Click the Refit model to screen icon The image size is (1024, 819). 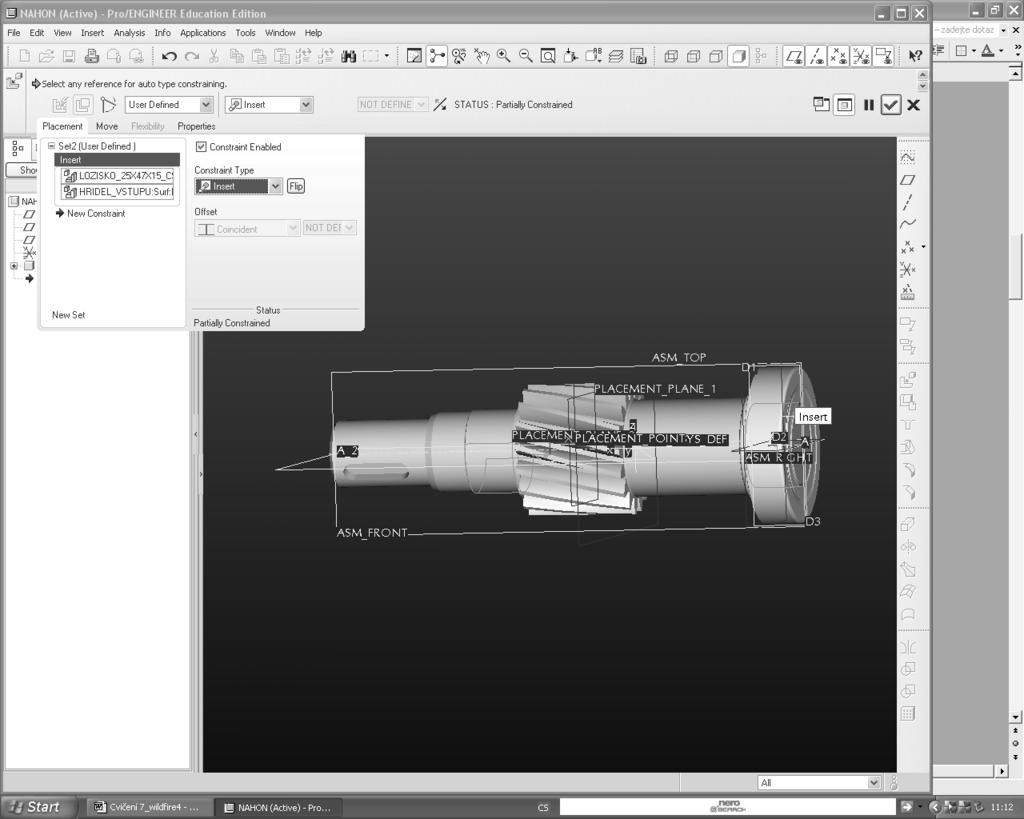pyautogui.click(x=548, y=56)
